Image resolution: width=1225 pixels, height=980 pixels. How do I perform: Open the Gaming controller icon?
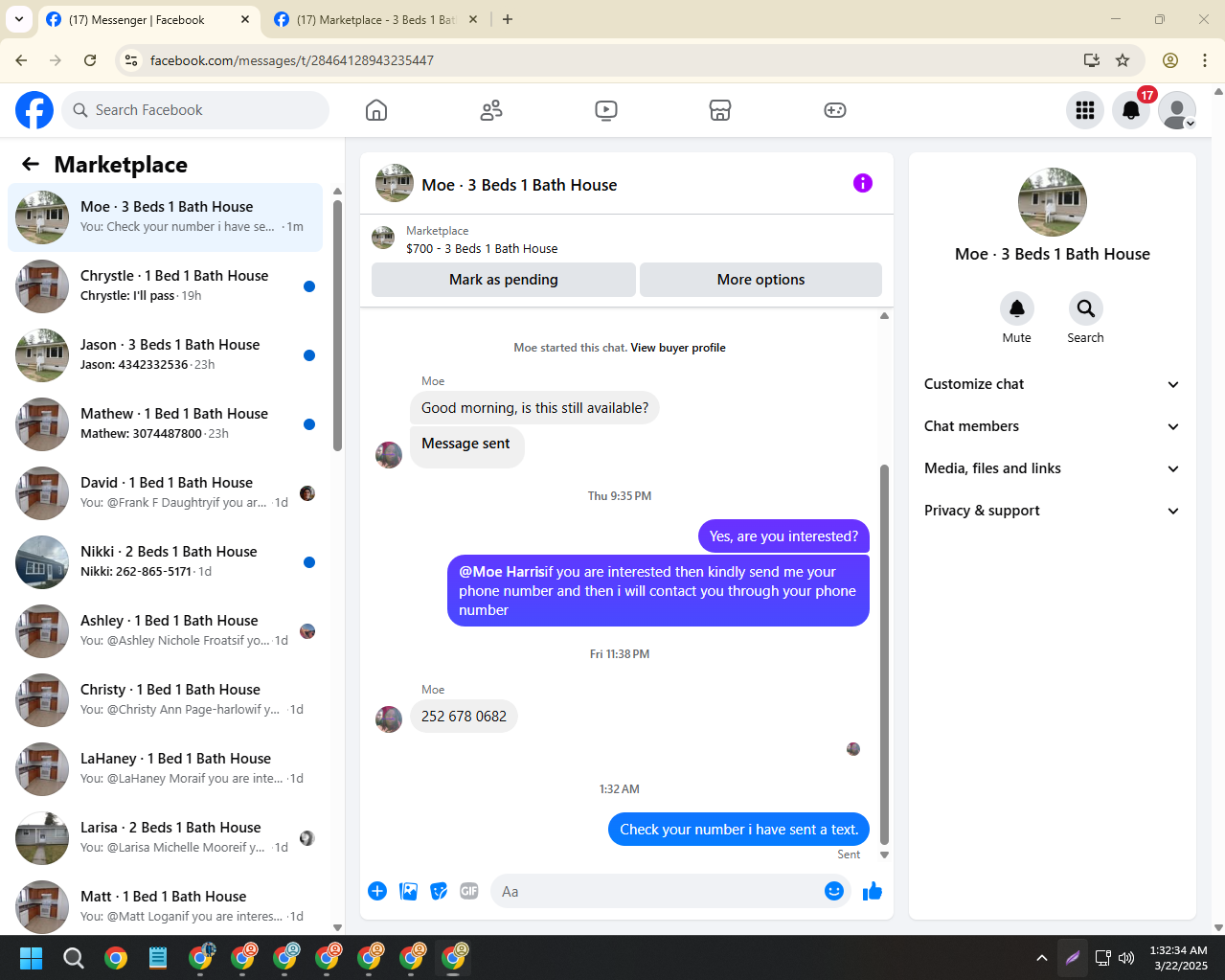(x=835, y=110)
